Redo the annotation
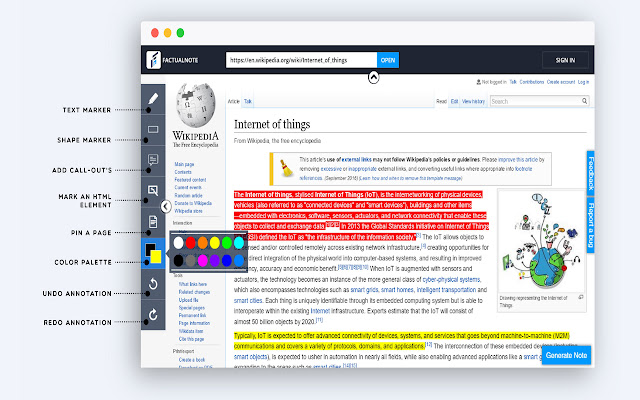The width and height of the screenshot is (640, 400). pos(153,315)
